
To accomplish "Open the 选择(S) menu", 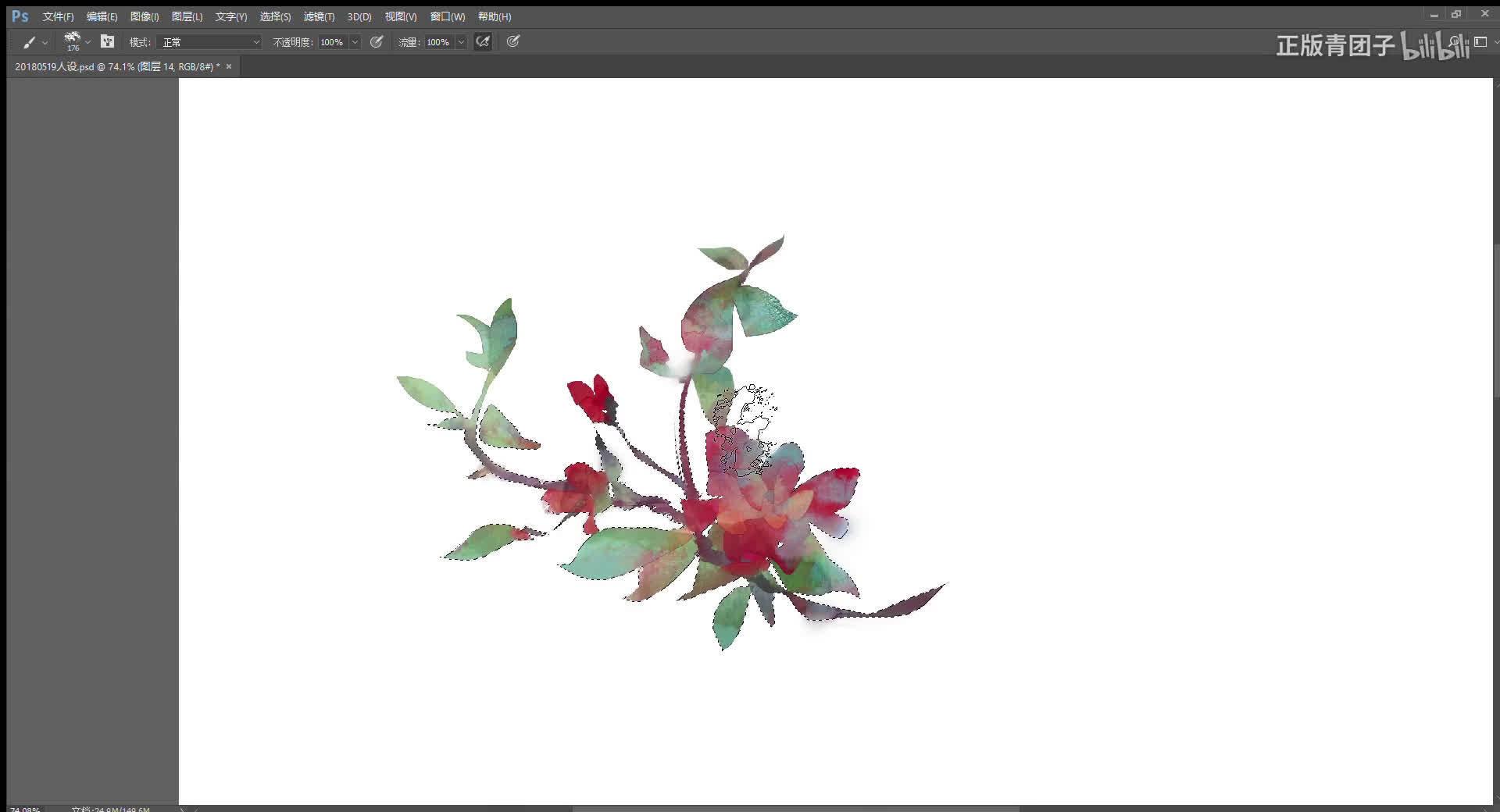I will 275,16.
